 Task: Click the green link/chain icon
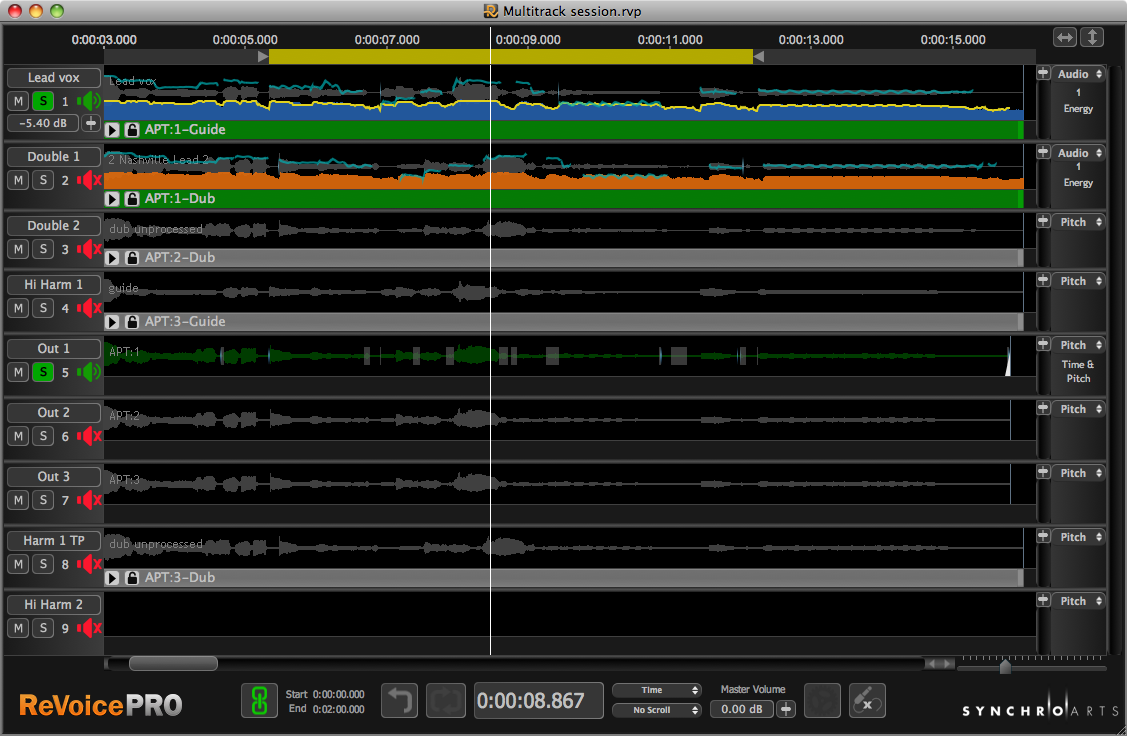tap(259, 700)
